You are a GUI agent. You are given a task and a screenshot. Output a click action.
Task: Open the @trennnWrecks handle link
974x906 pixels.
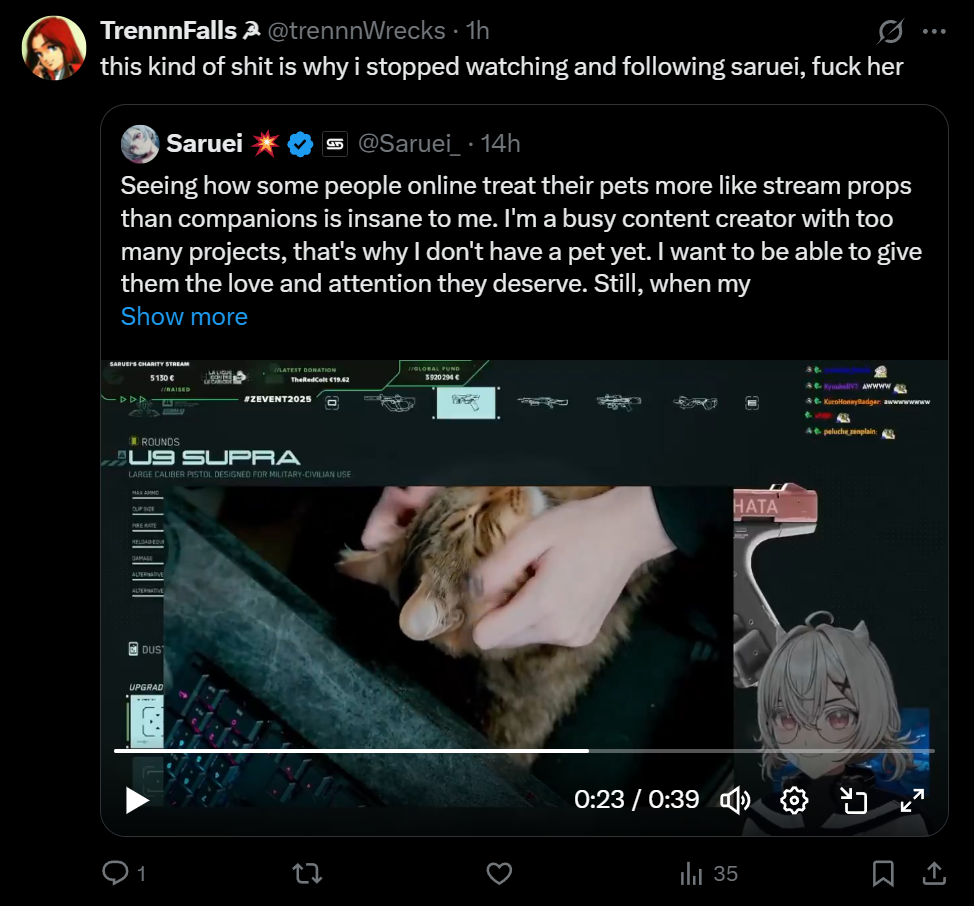point(356,30)
